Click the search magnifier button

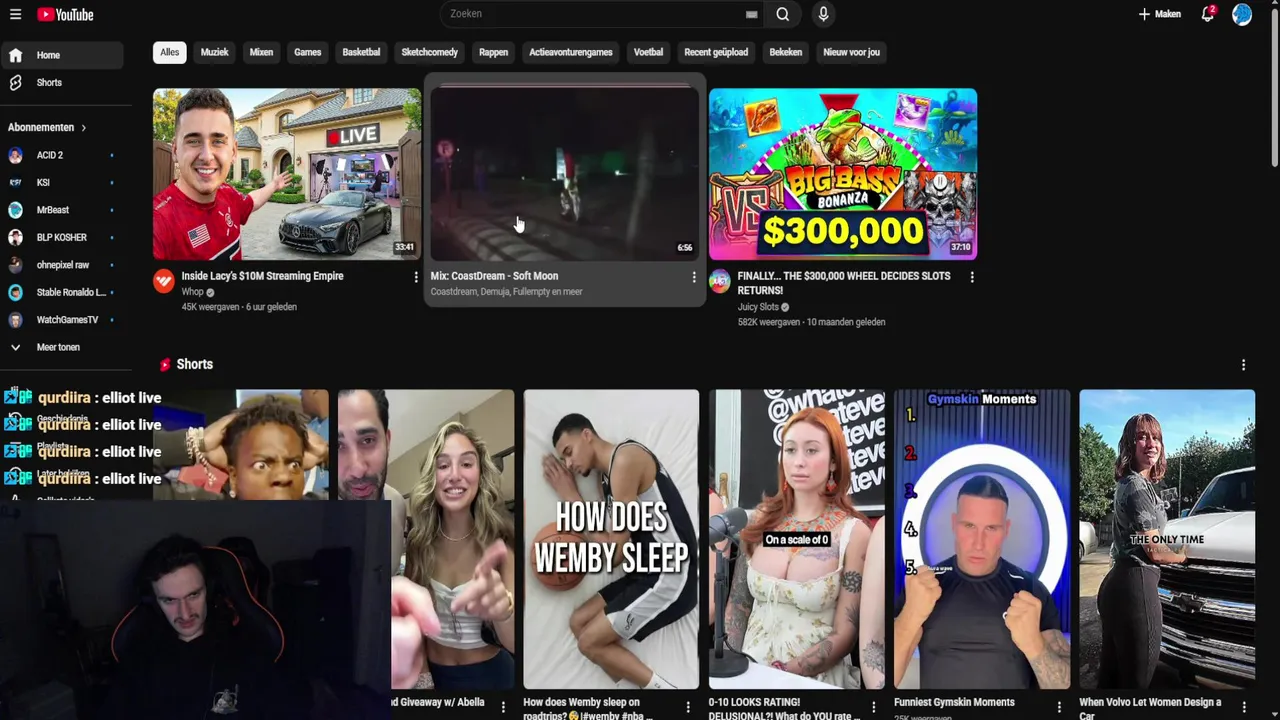(783, 14)
